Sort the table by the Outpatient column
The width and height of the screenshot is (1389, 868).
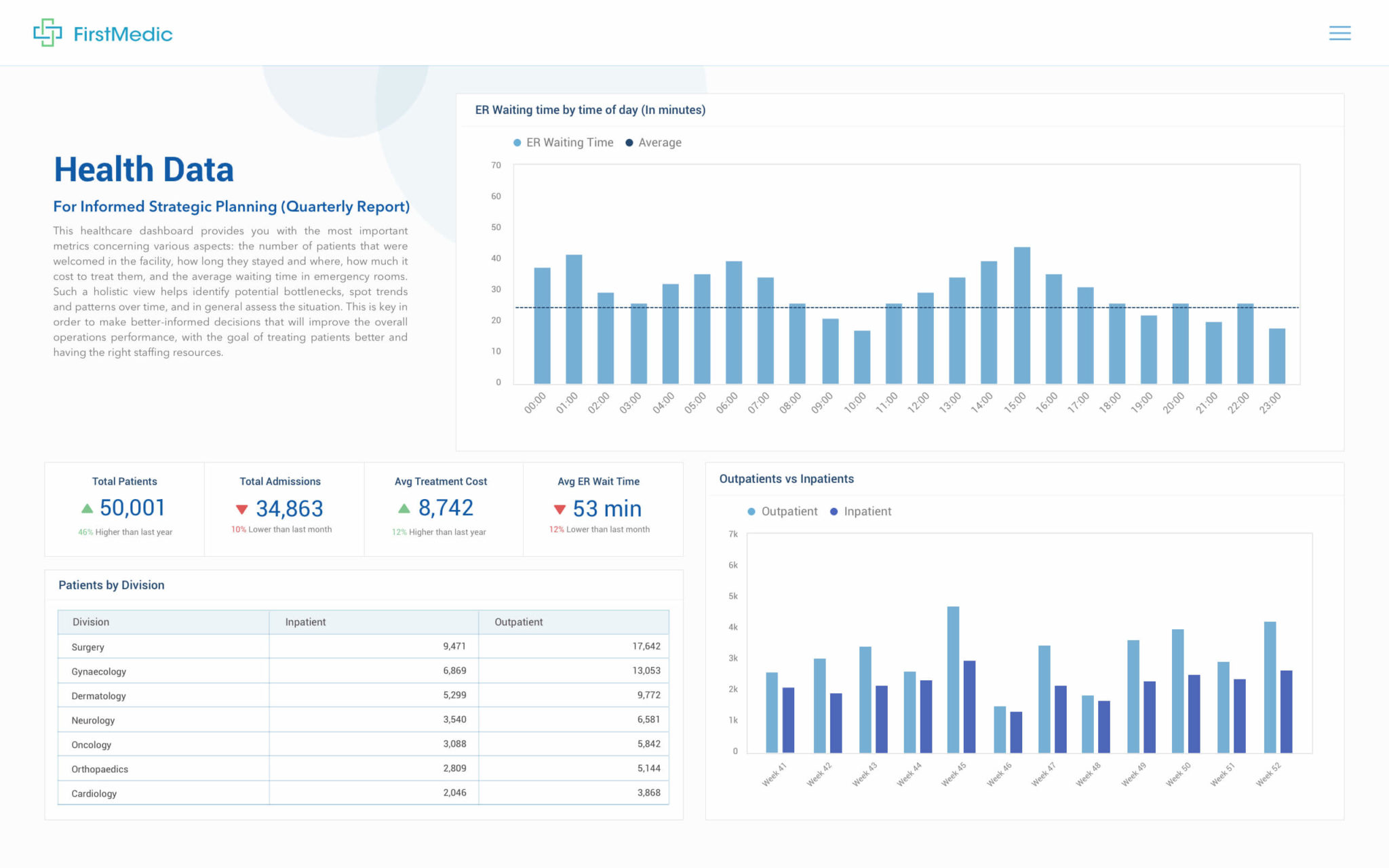(x=519, y=622)
